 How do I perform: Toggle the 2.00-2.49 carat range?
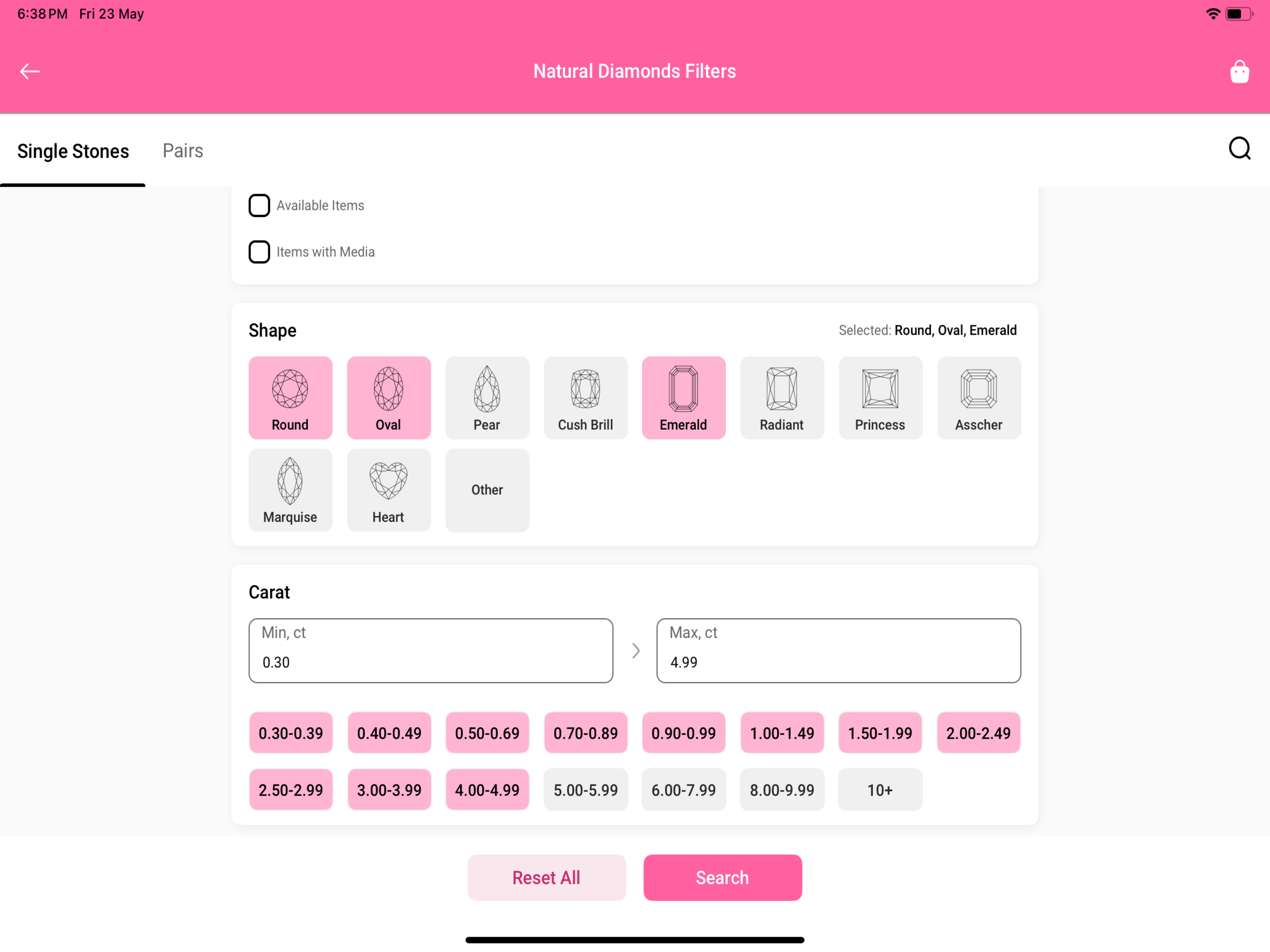[x=979, y=733]
